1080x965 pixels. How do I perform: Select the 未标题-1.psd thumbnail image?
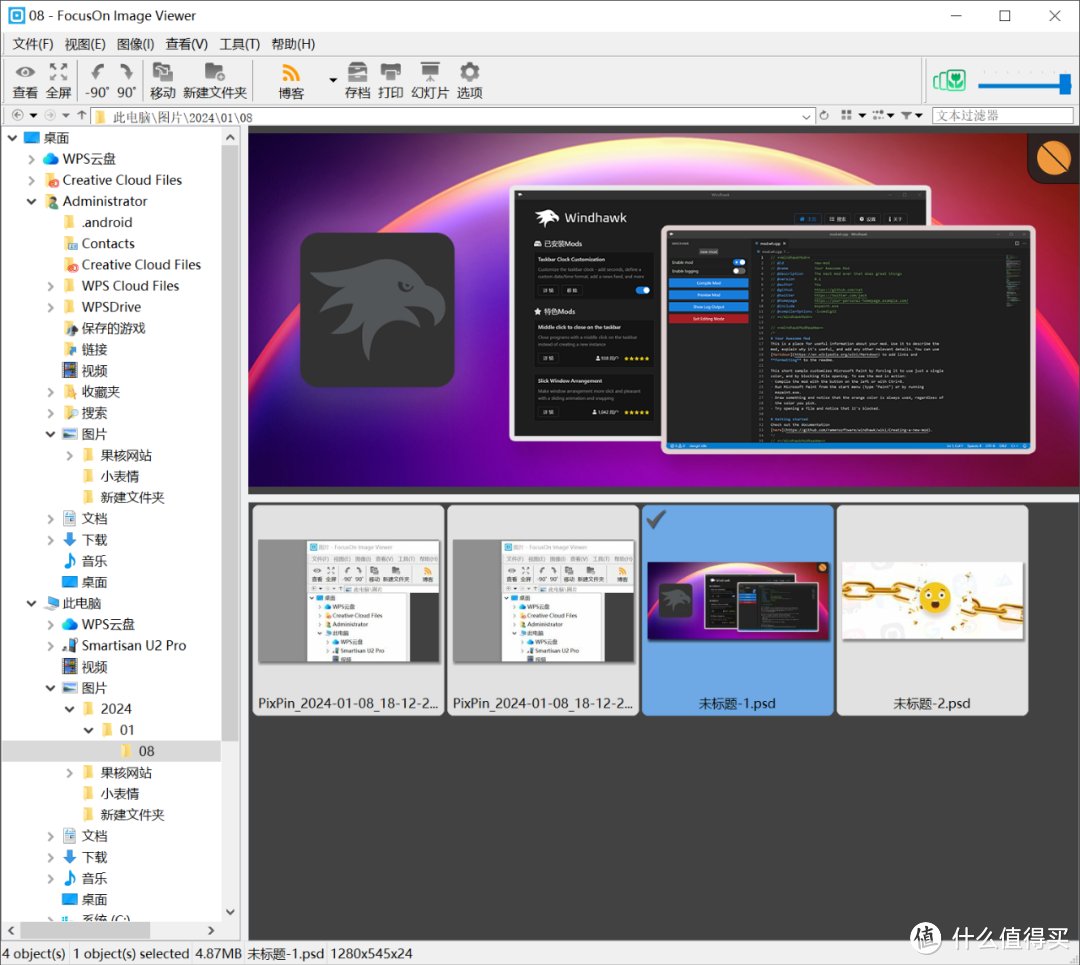[738, 601]
